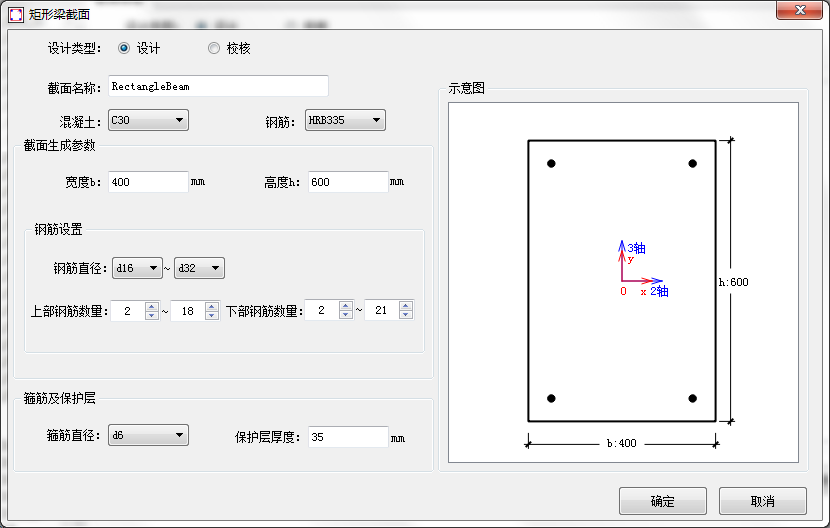The image size is (830, 528).
Task: Increase the 下部钢筋数量 minimum value
Action: (345, 306)
